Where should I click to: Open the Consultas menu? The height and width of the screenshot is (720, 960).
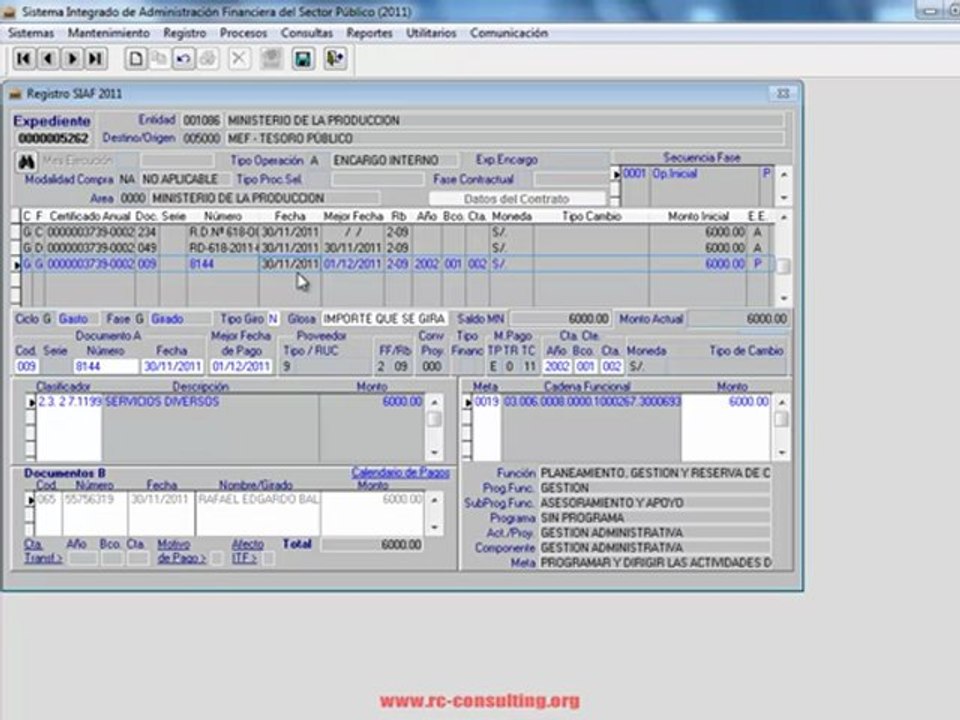click(x=307, y=33)
